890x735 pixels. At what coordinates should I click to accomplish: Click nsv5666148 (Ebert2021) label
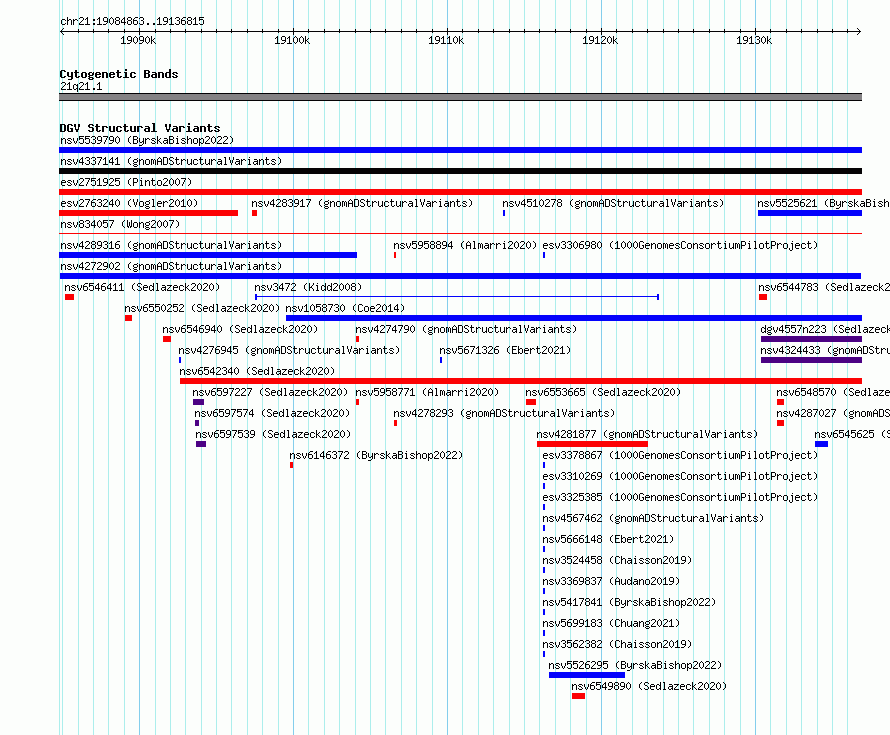pyautogui.click(x=608, y=539)
